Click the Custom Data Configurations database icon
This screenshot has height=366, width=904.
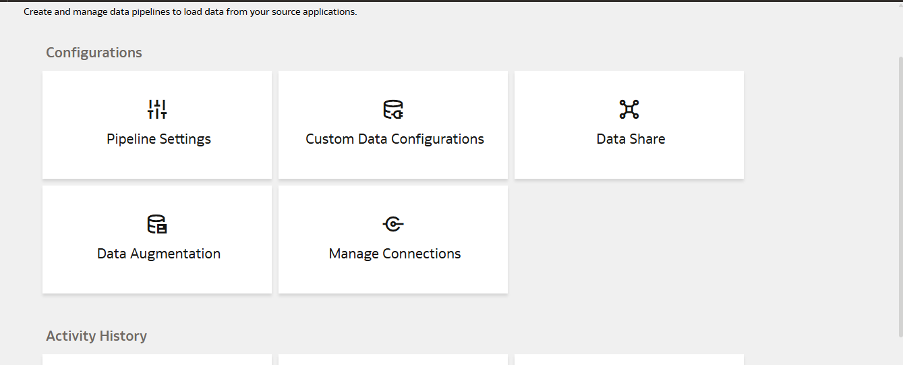tap(393, 109)
